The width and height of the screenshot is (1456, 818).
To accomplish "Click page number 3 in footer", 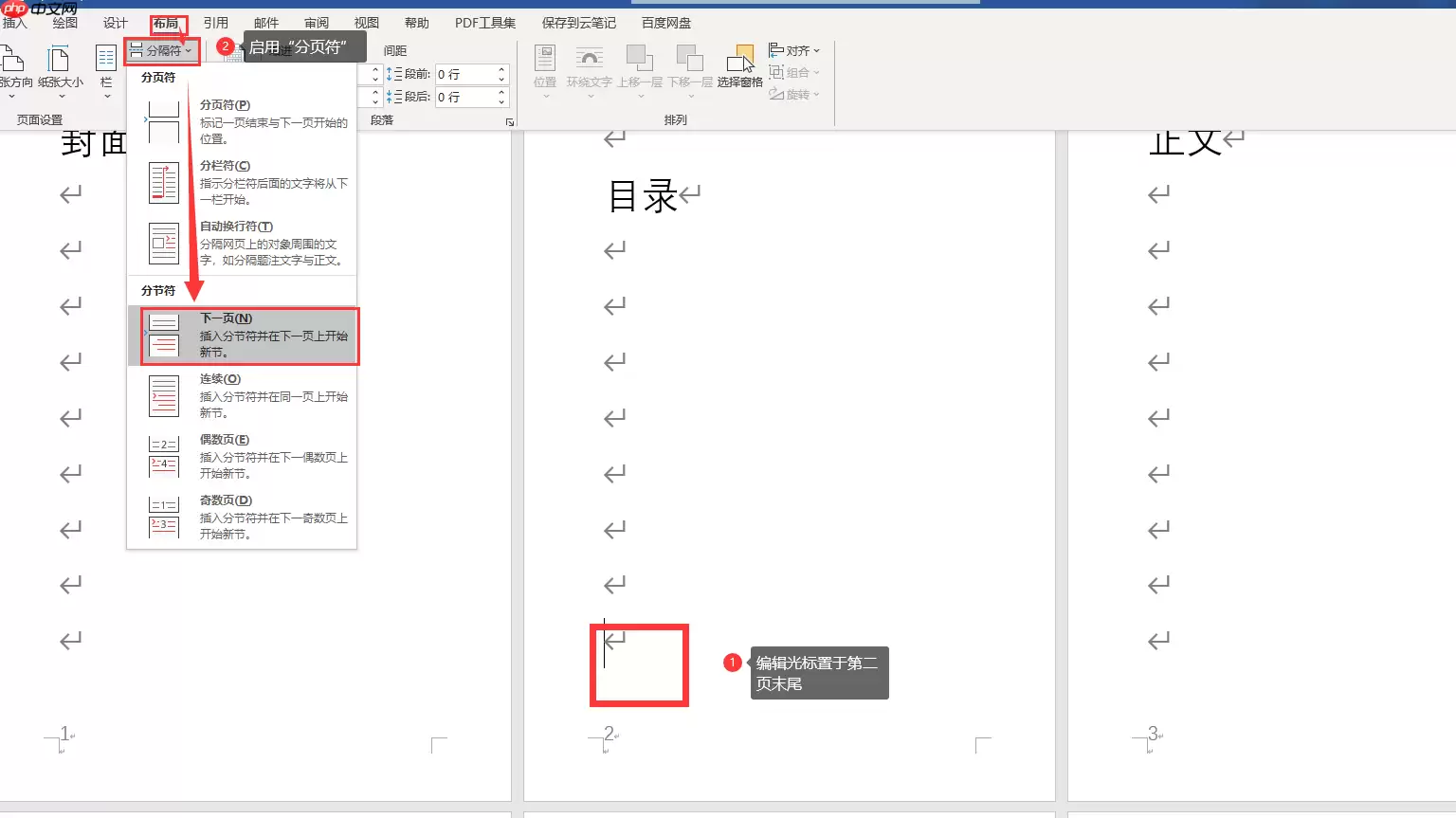I will point(1153,733).
